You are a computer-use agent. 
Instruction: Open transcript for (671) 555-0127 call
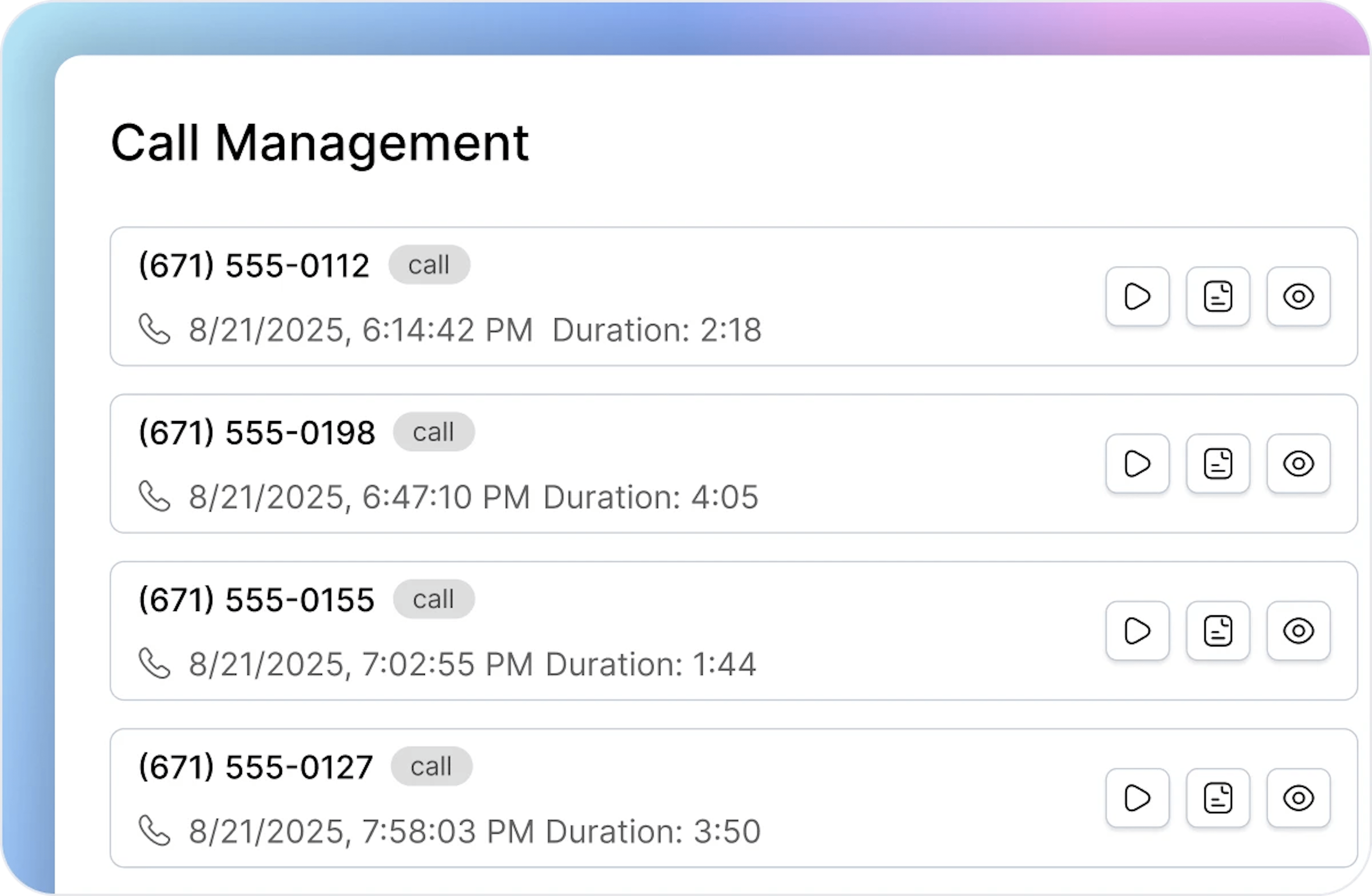[1218, 798]
